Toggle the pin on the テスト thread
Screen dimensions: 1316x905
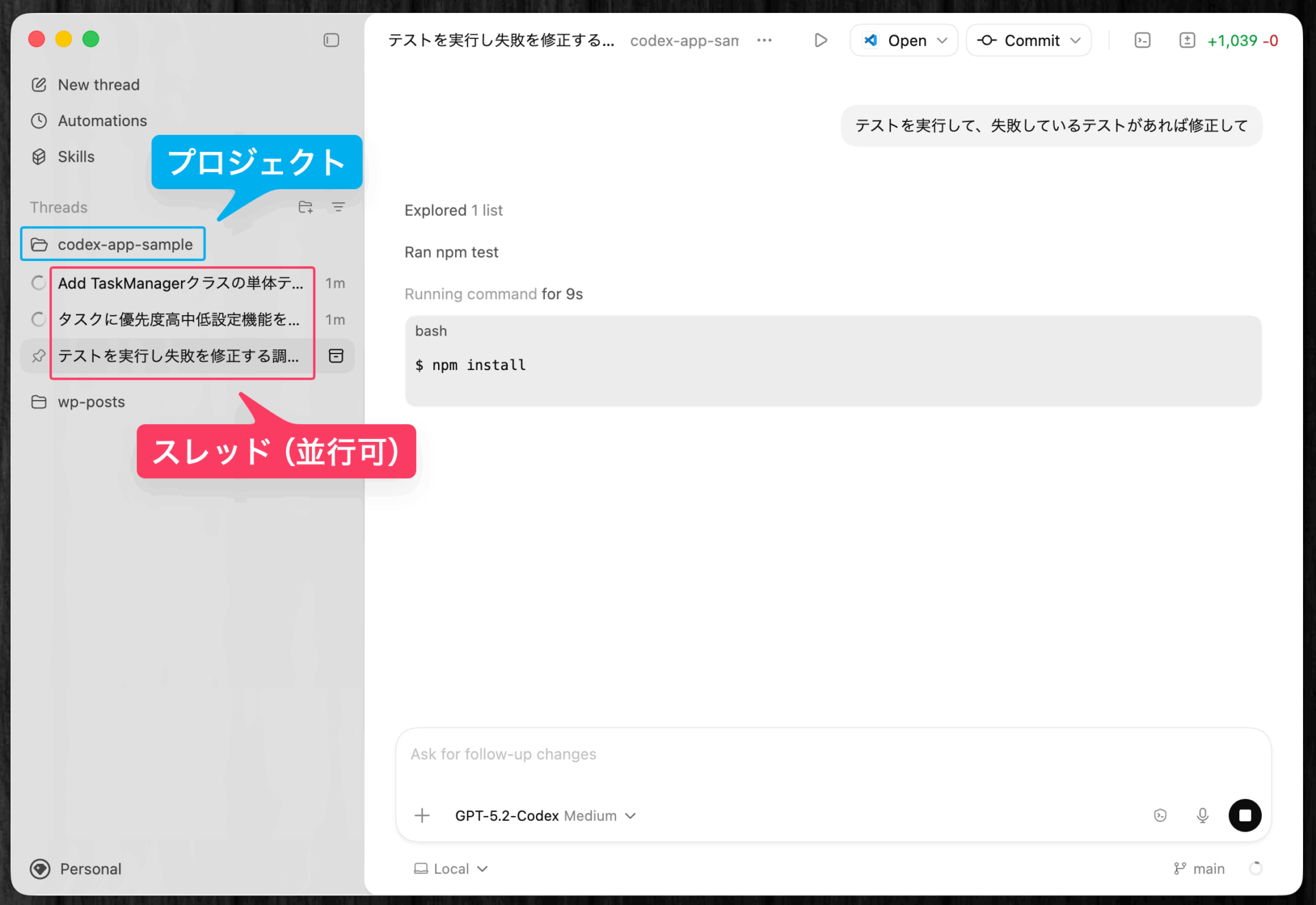[x=38, y=356]
